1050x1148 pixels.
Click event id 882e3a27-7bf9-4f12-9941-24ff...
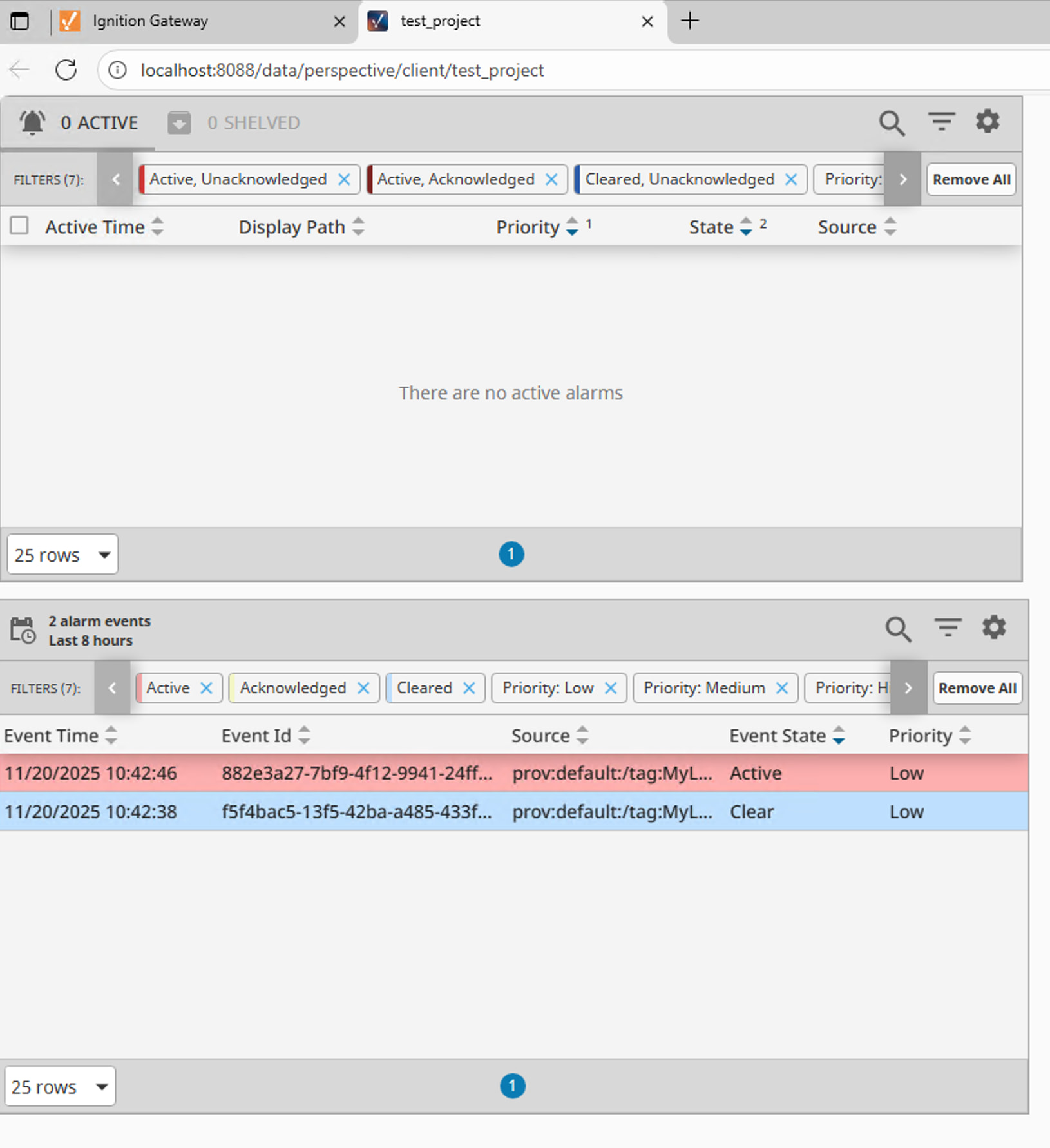[x=357, y=773]
